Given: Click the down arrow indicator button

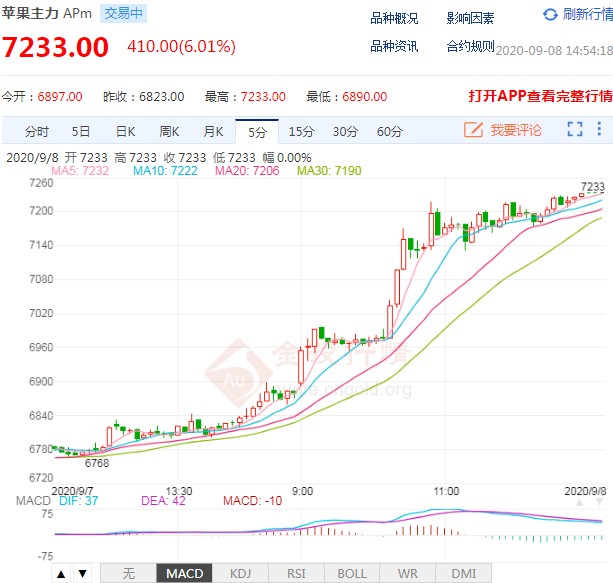Looking at the screenshot, I should pyautogui.click(x=82, y=574).
